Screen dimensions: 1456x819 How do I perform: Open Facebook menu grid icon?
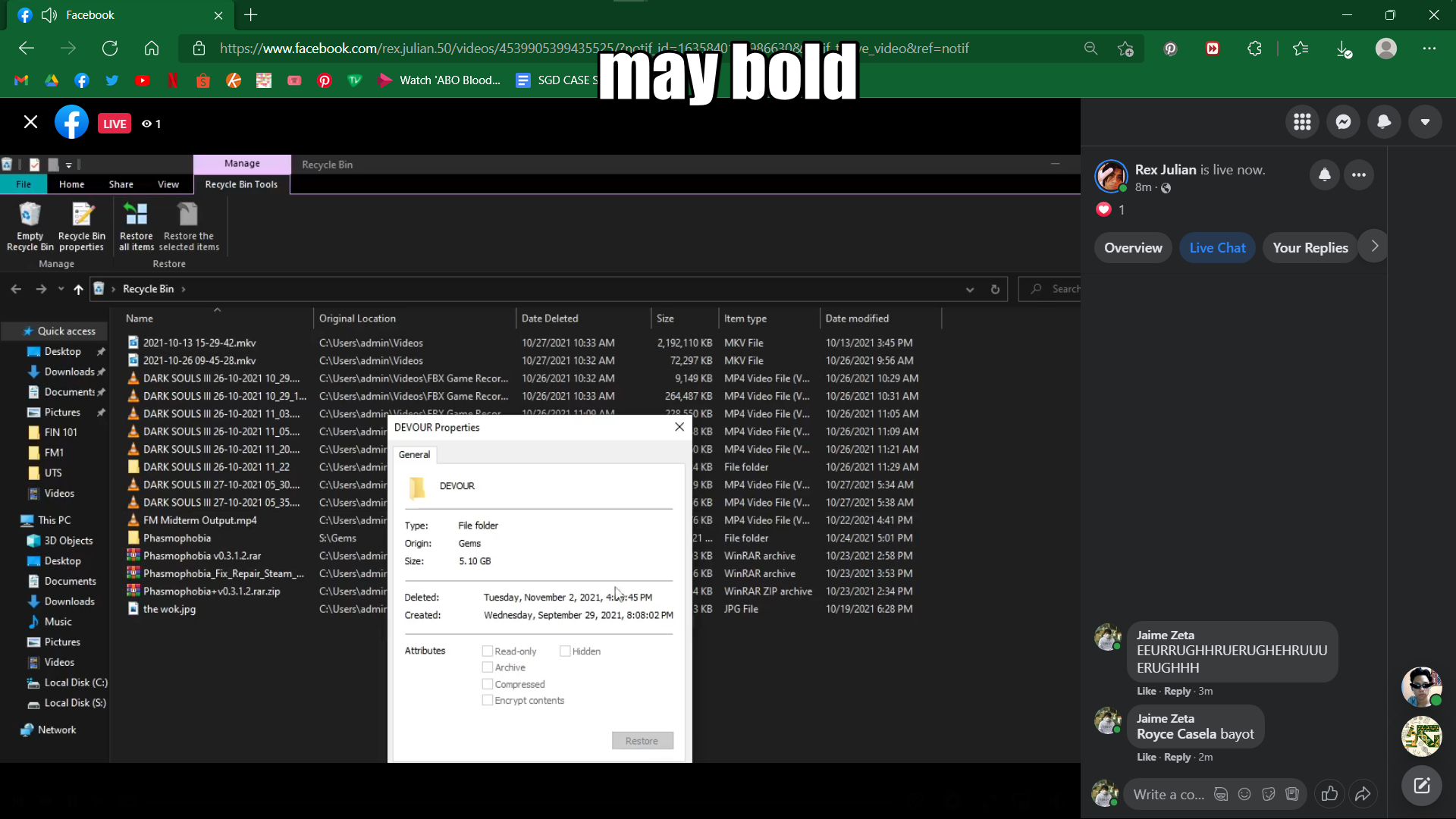click(1302, 122)
